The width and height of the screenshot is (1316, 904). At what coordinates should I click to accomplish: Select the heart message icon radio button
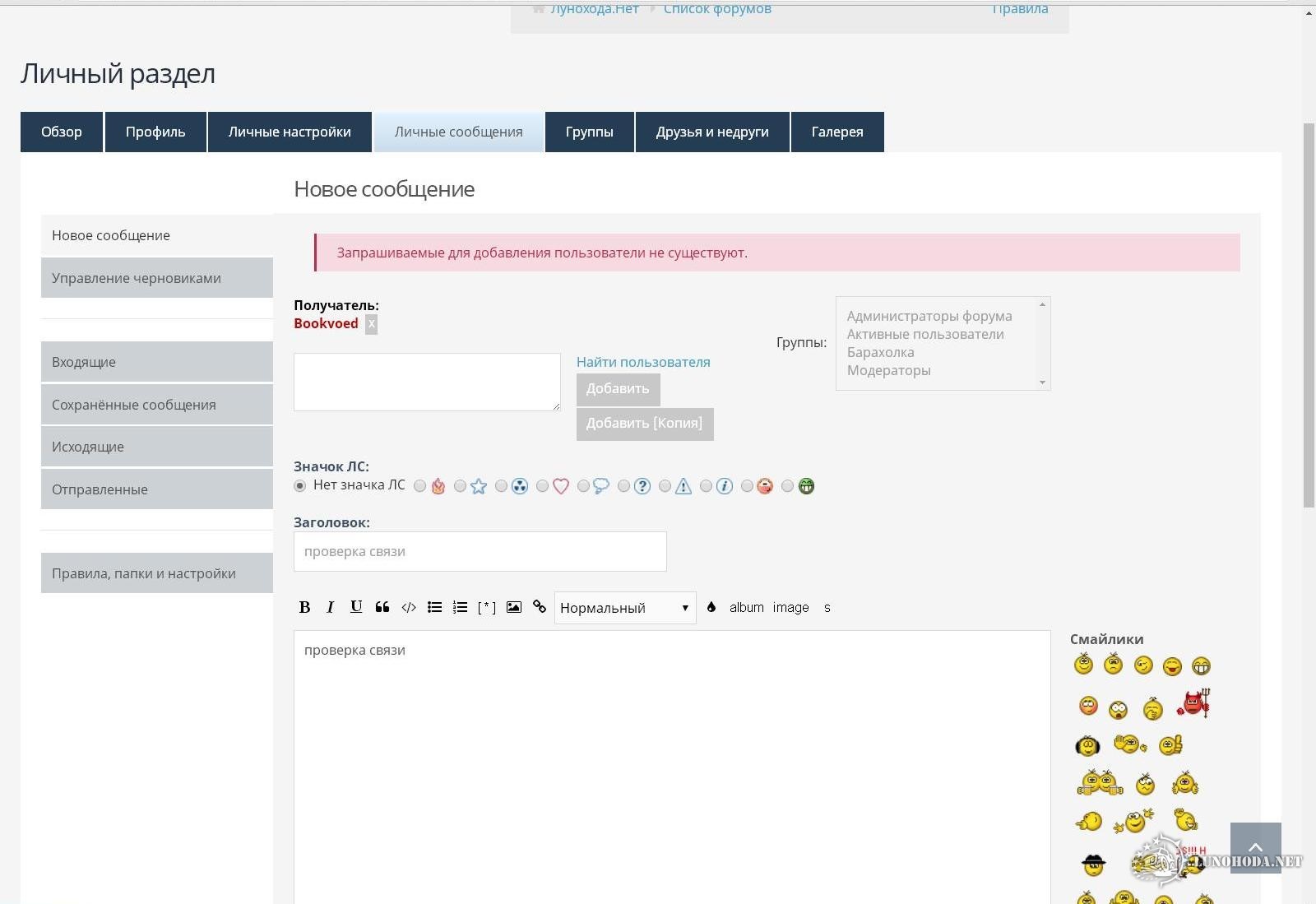542,486
